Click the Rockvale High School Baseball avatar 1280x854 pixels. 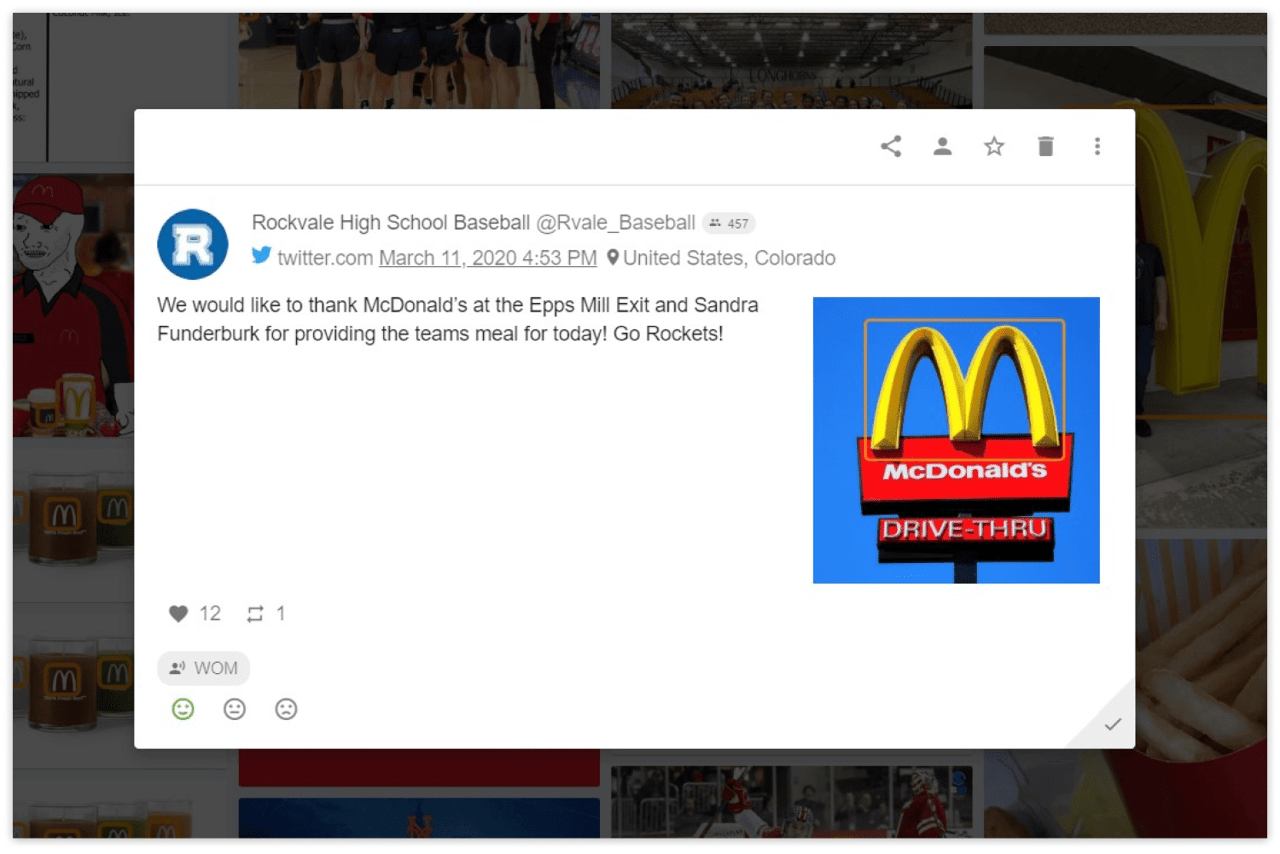point(193,244)
